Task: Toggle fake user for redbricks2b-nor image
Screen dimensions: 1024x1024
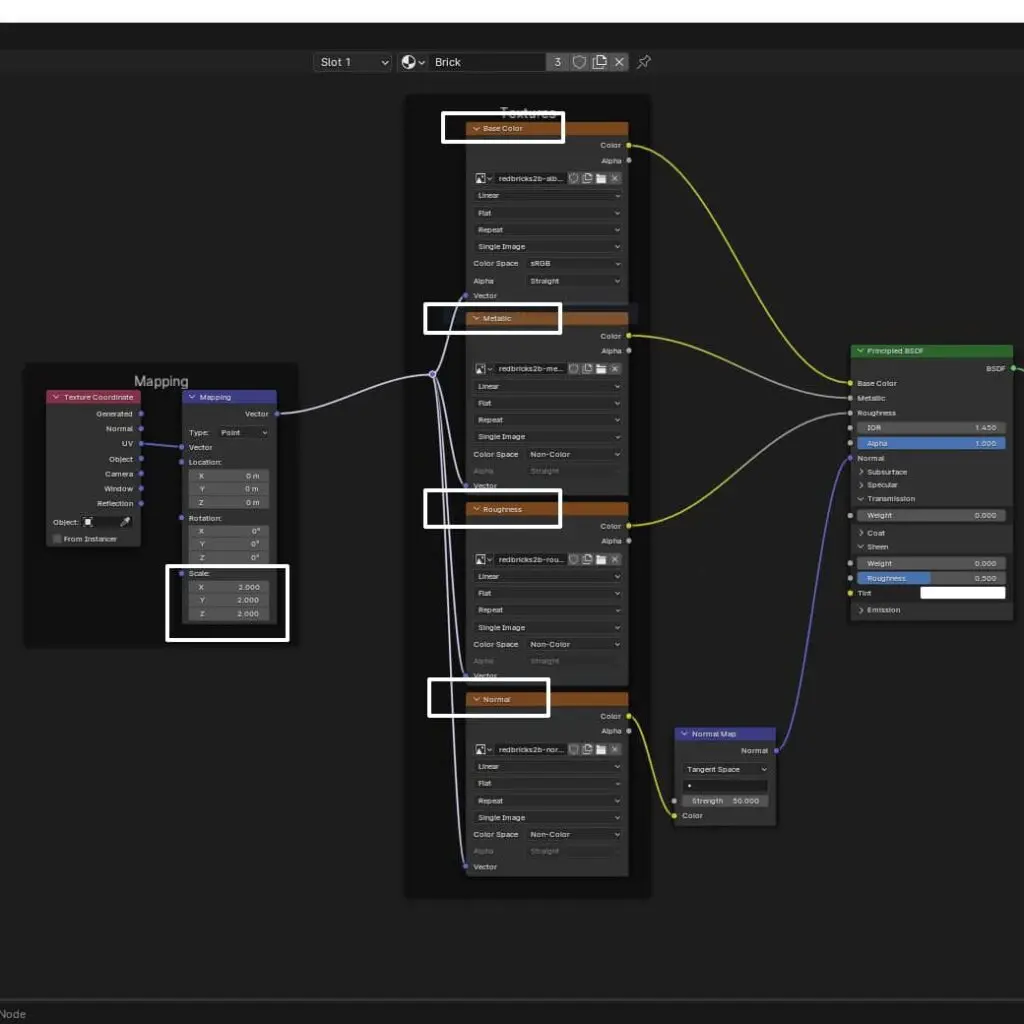Action: click(573, 750)
